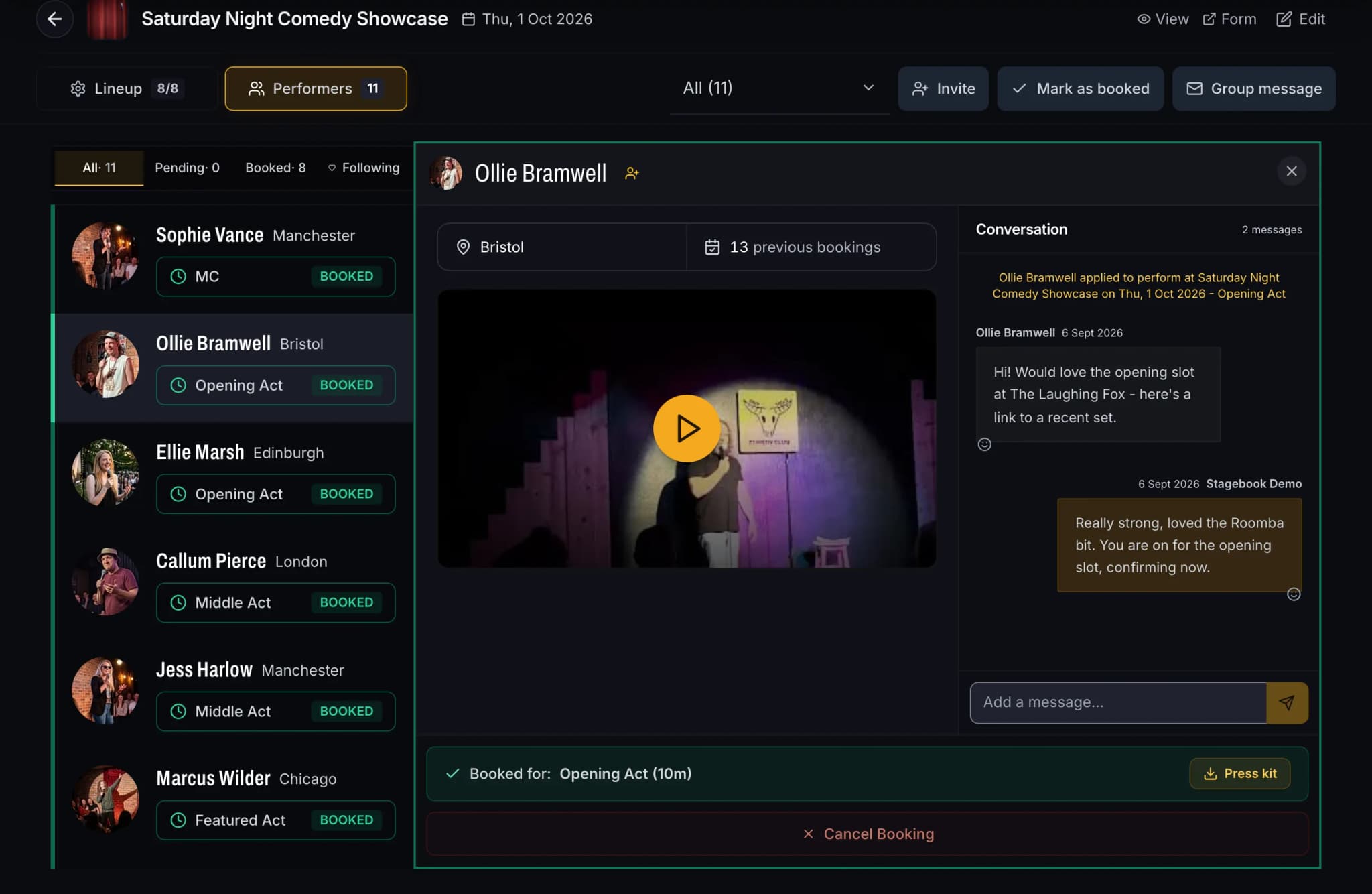This screenshot has width=1372, height=894.
Task: Select the Performers 11 tab
Action: click(316, 88)
